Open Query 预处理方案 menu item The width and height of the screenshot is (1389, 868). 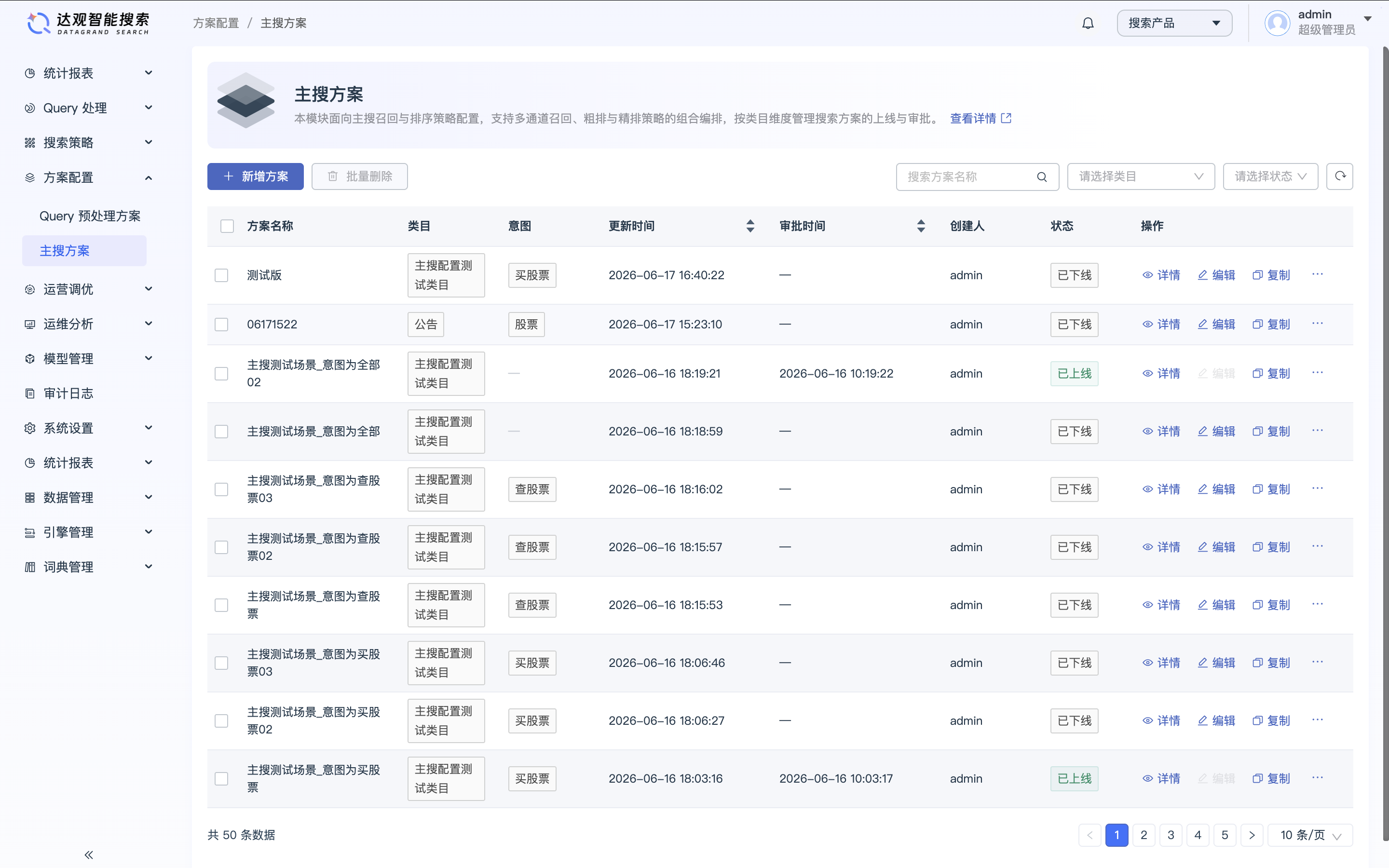[x=90, y=216]
